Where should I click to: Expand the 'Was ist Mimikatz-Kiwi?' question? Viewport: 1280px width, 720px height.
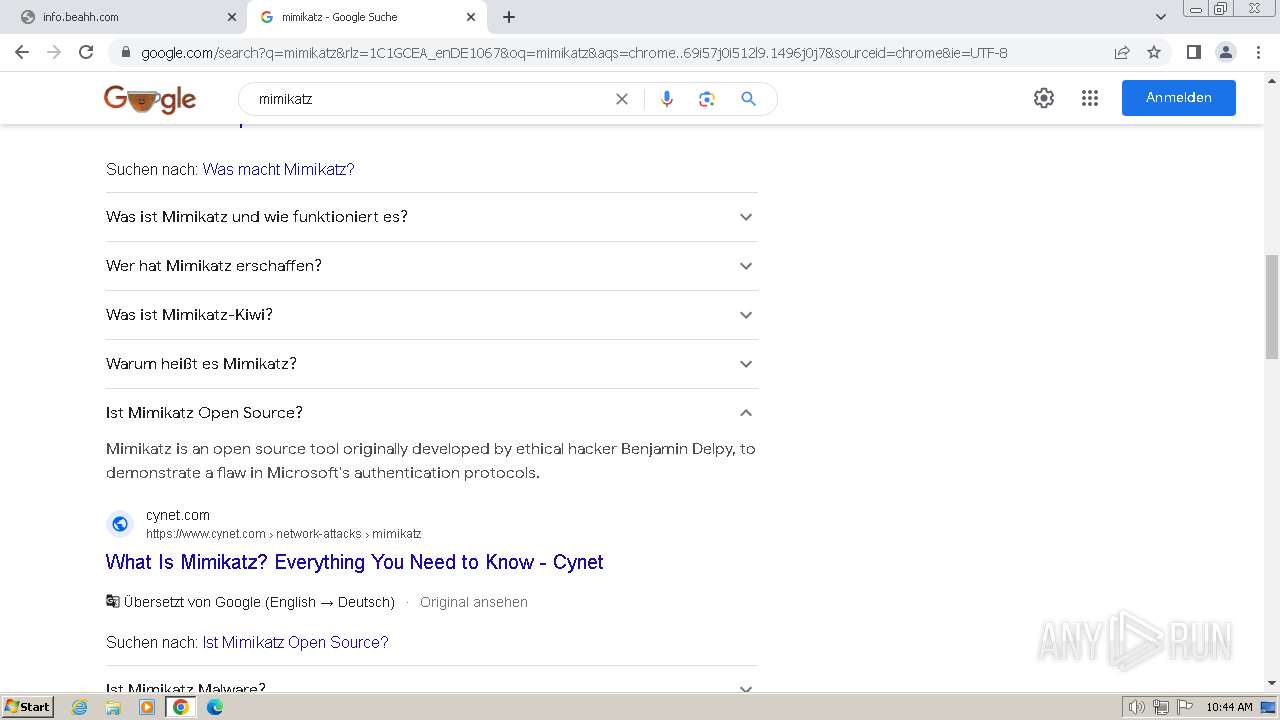(x=432, y=315)
